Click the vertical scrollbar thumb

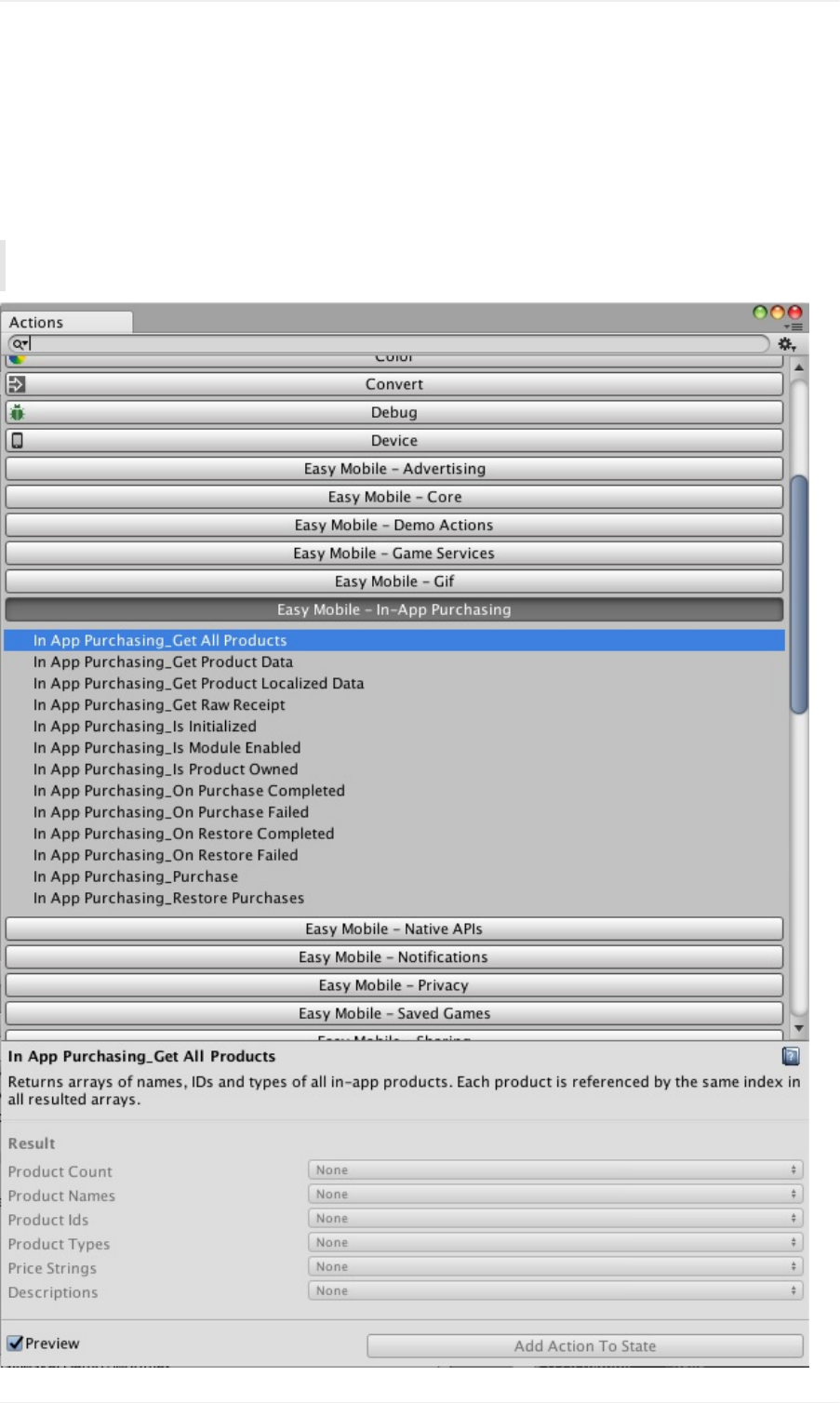point(798,595)
